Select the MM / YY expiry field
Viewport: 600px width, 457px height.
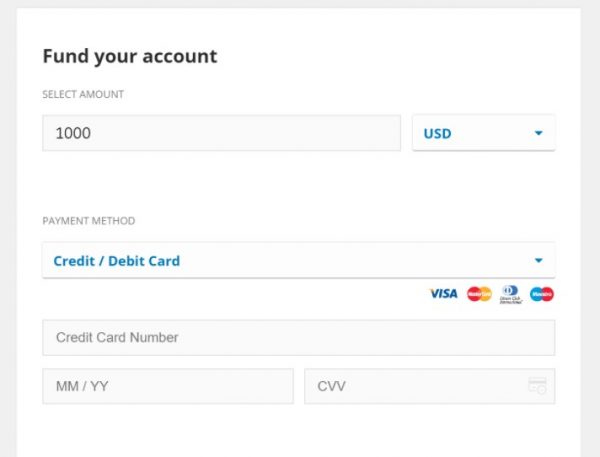tap(168, 386)
